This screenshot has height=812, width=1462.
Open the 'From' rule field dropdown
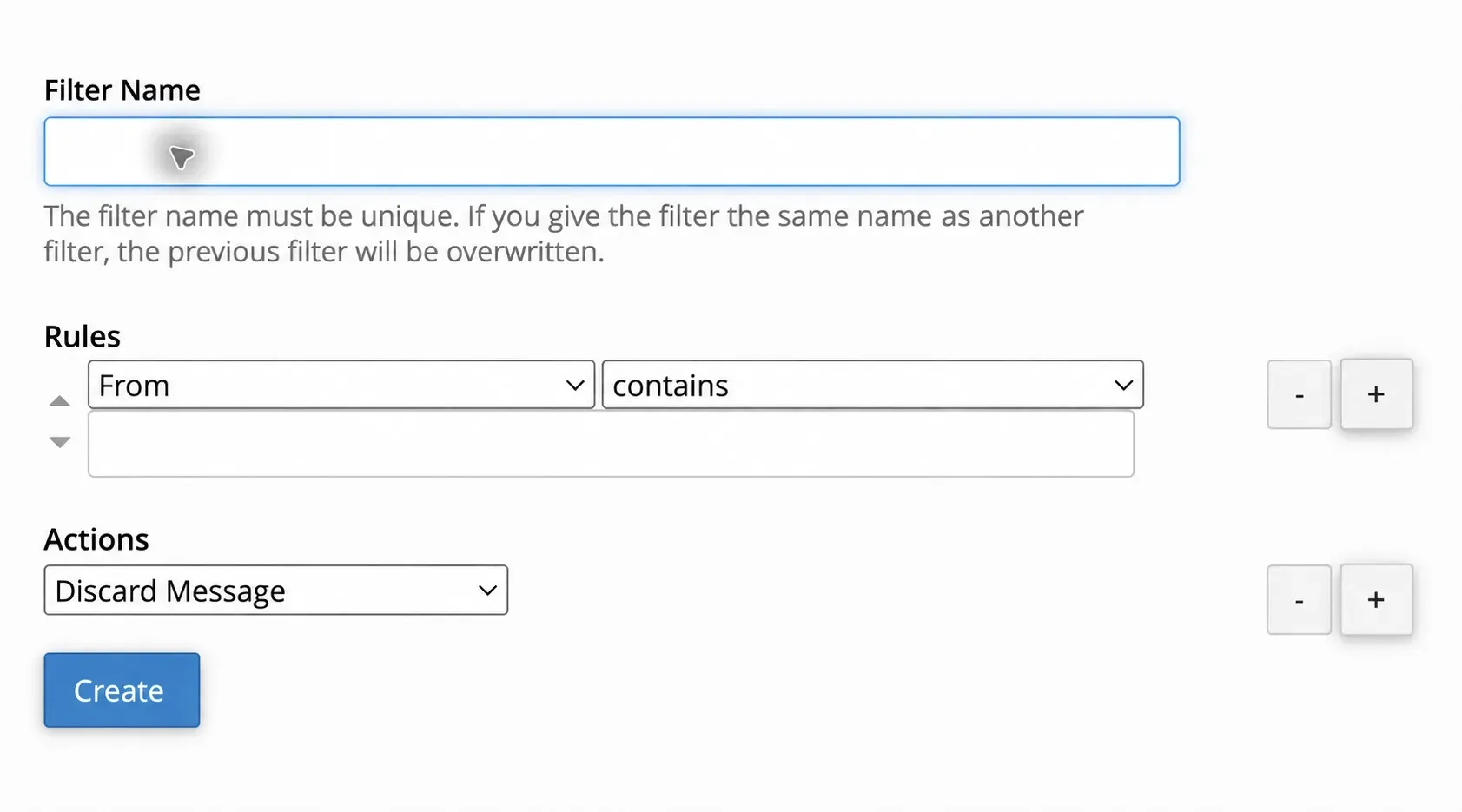[x=341, y=385]
